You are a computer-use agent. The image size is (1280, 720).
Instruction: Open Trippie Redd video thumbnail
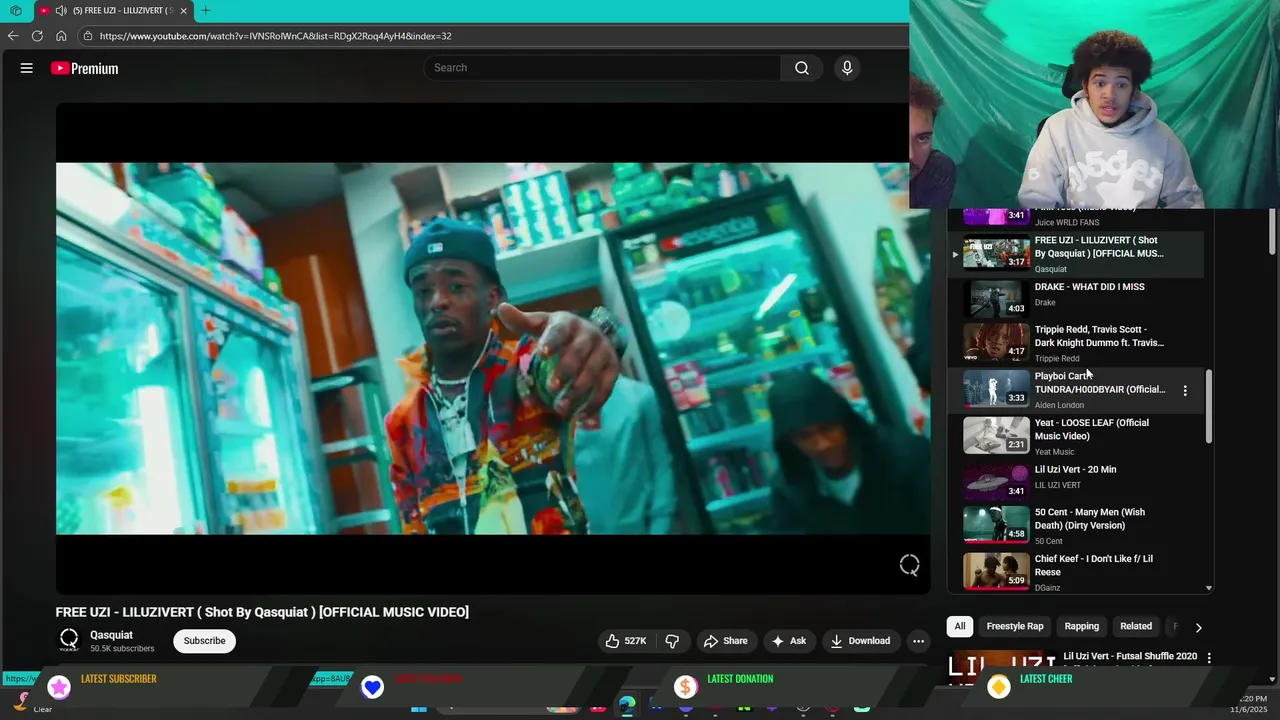[x=996, y=342]
